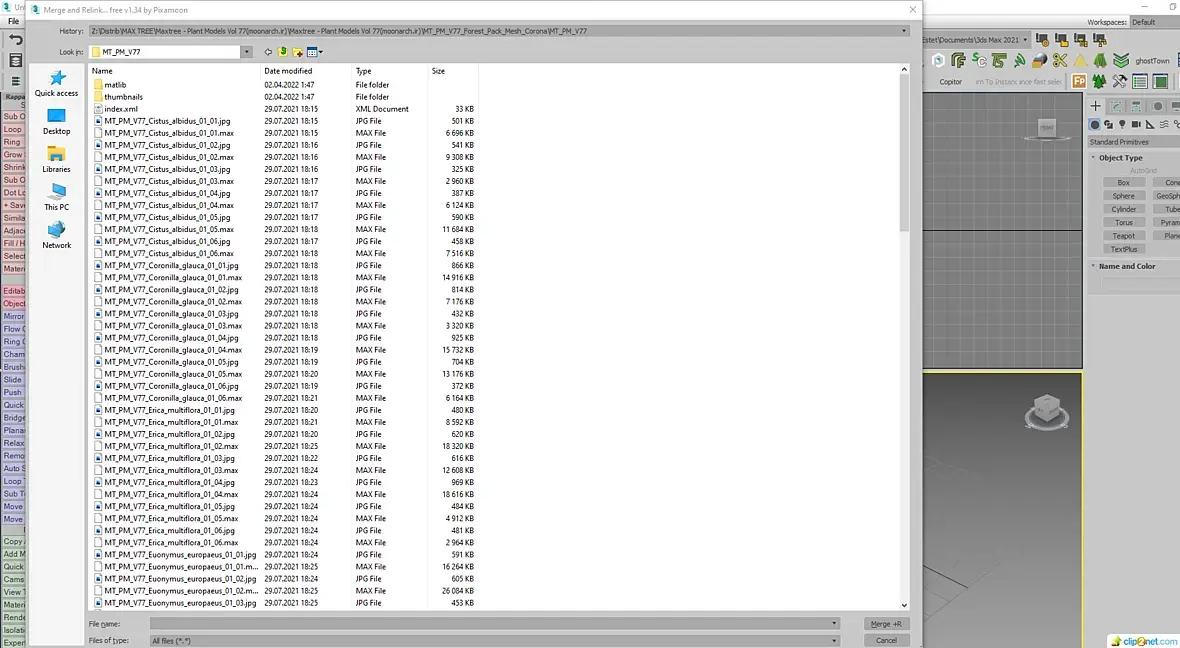Viewport: 1180px width, 648px height.
Task: Open the layers stack icon in 3ds Max
Action: 16,60
